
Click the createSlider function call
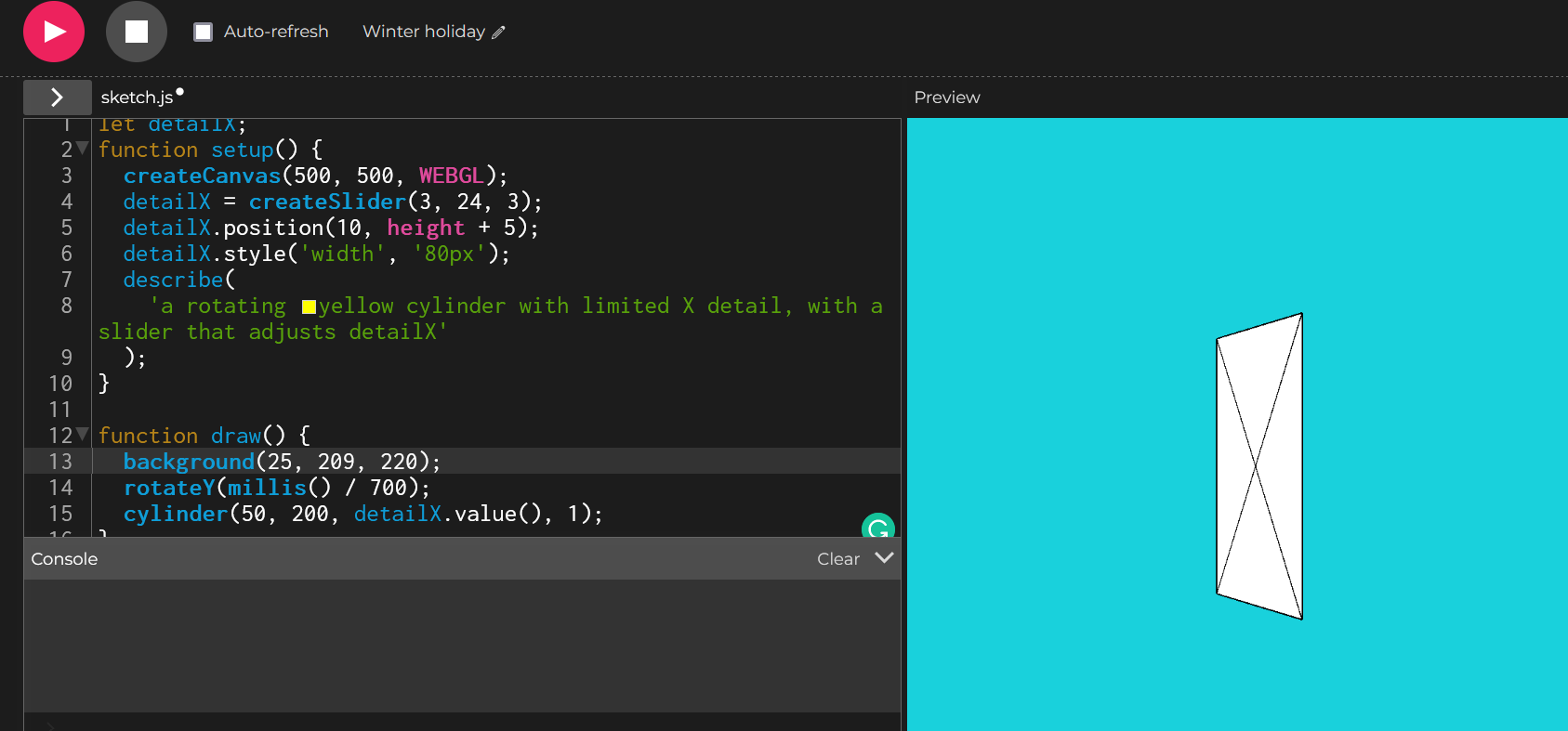[x=326, y=202]
